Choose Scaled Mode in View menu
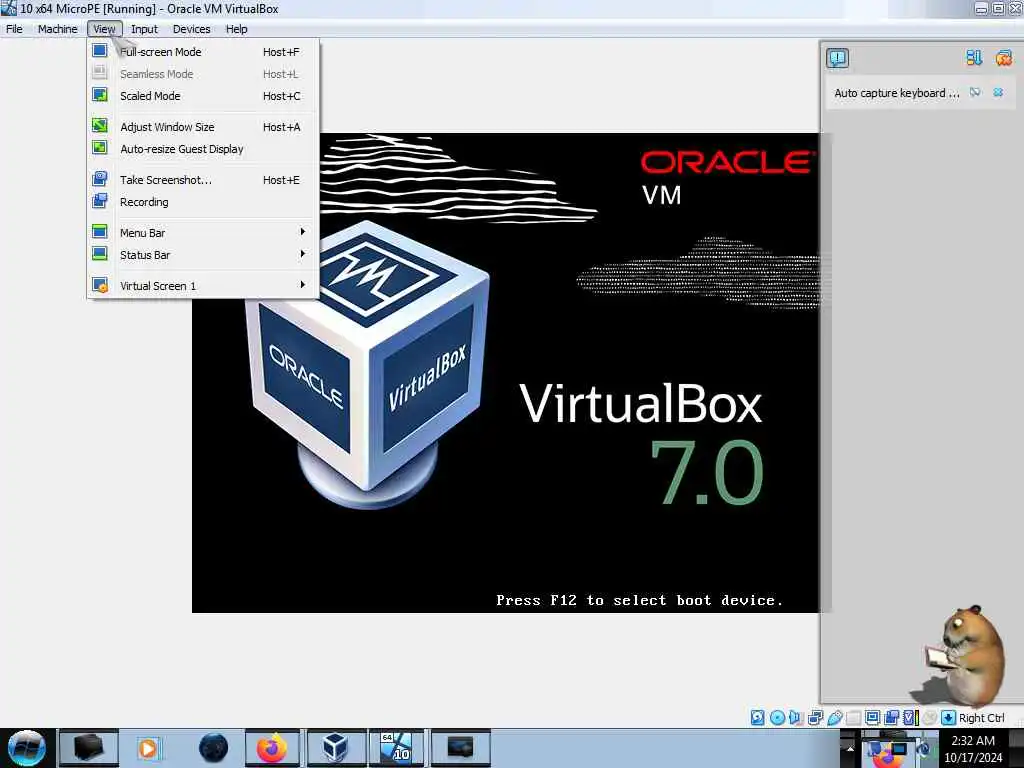 click(202, 96)
